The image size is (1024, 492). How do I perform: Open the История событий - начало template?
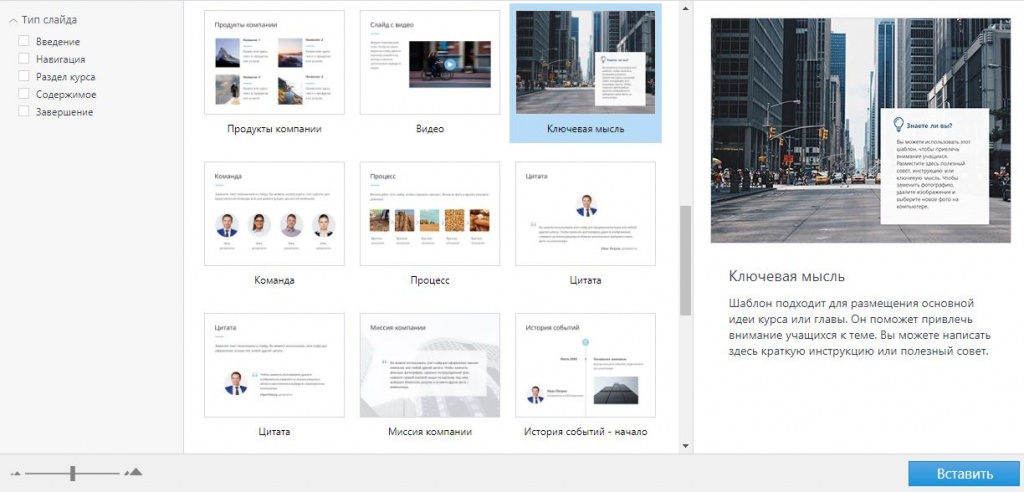[x=585, y=365]
